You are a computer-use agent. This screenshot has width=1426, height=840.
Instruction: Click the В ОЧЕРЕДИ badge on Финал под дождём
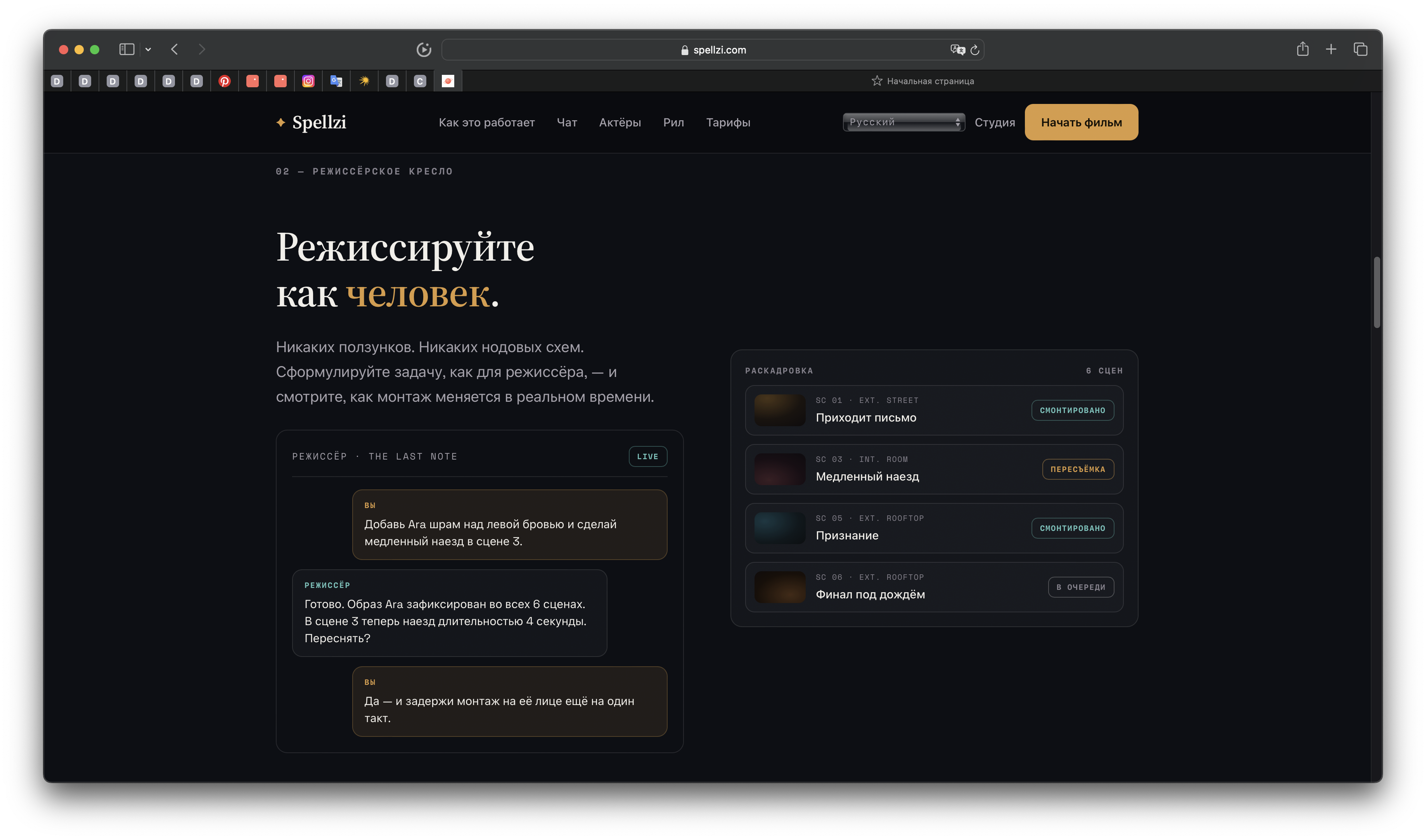click(x=1081, y=587)
